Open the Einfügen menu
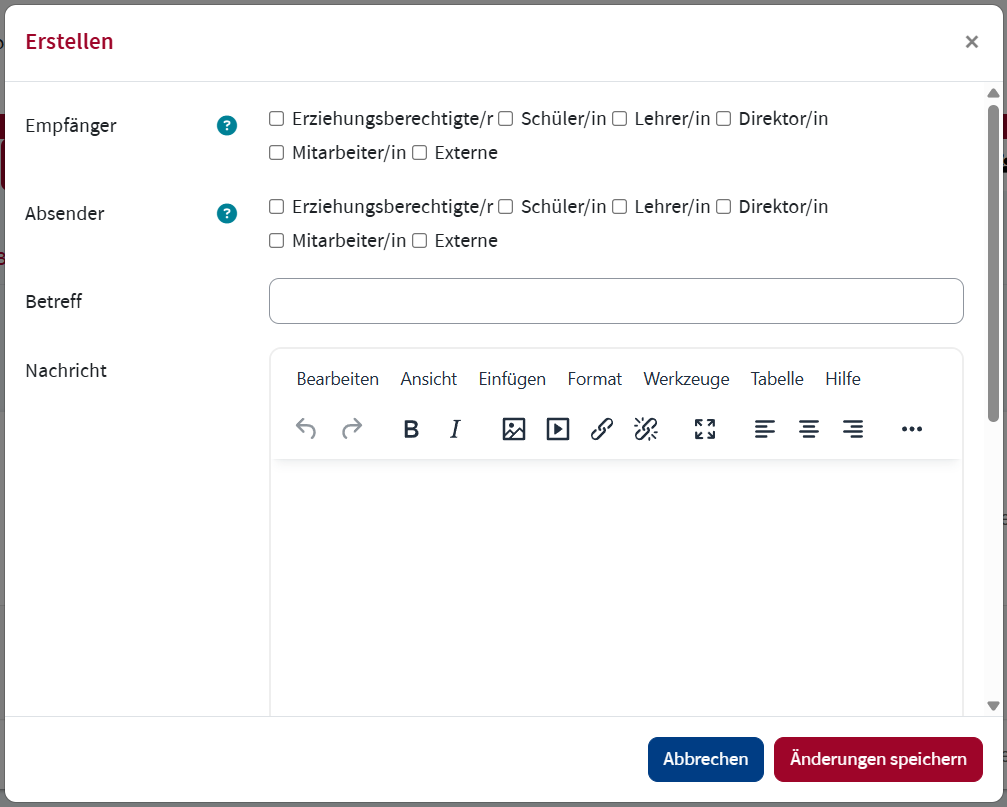This screenshot has width=1007, height=807. (x=512, y=379)
